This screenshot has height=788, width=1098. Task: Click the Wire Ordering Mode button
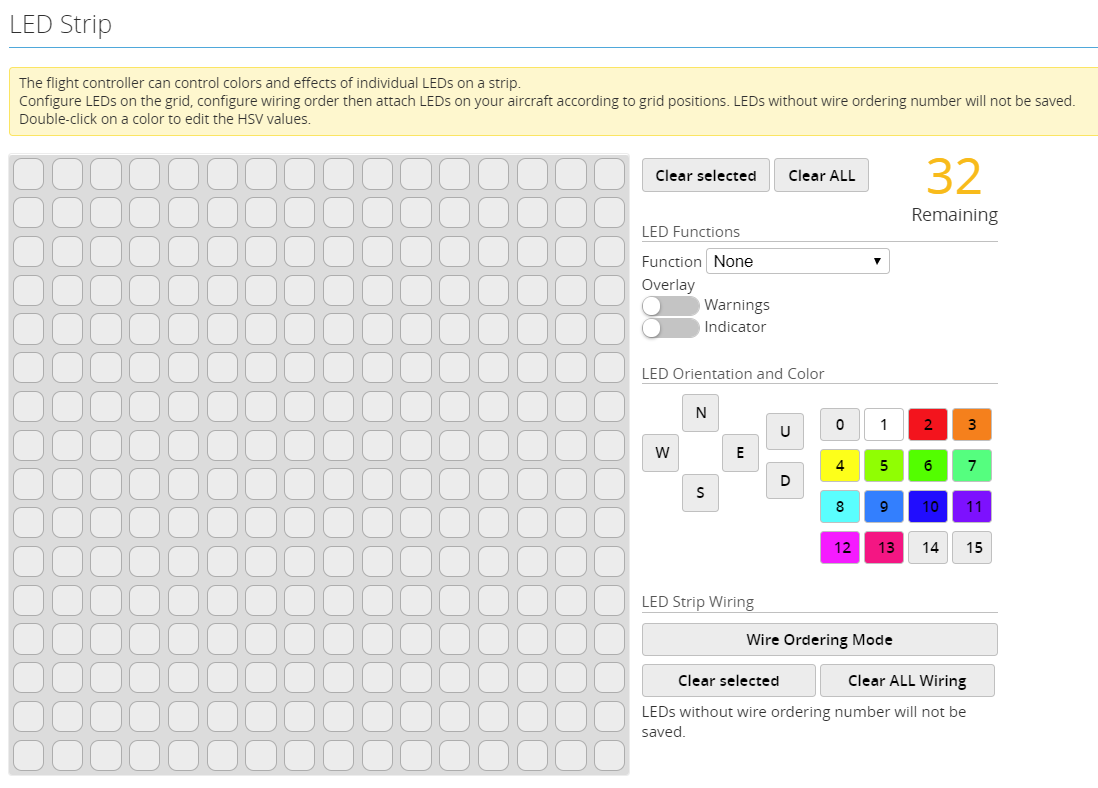819,640
